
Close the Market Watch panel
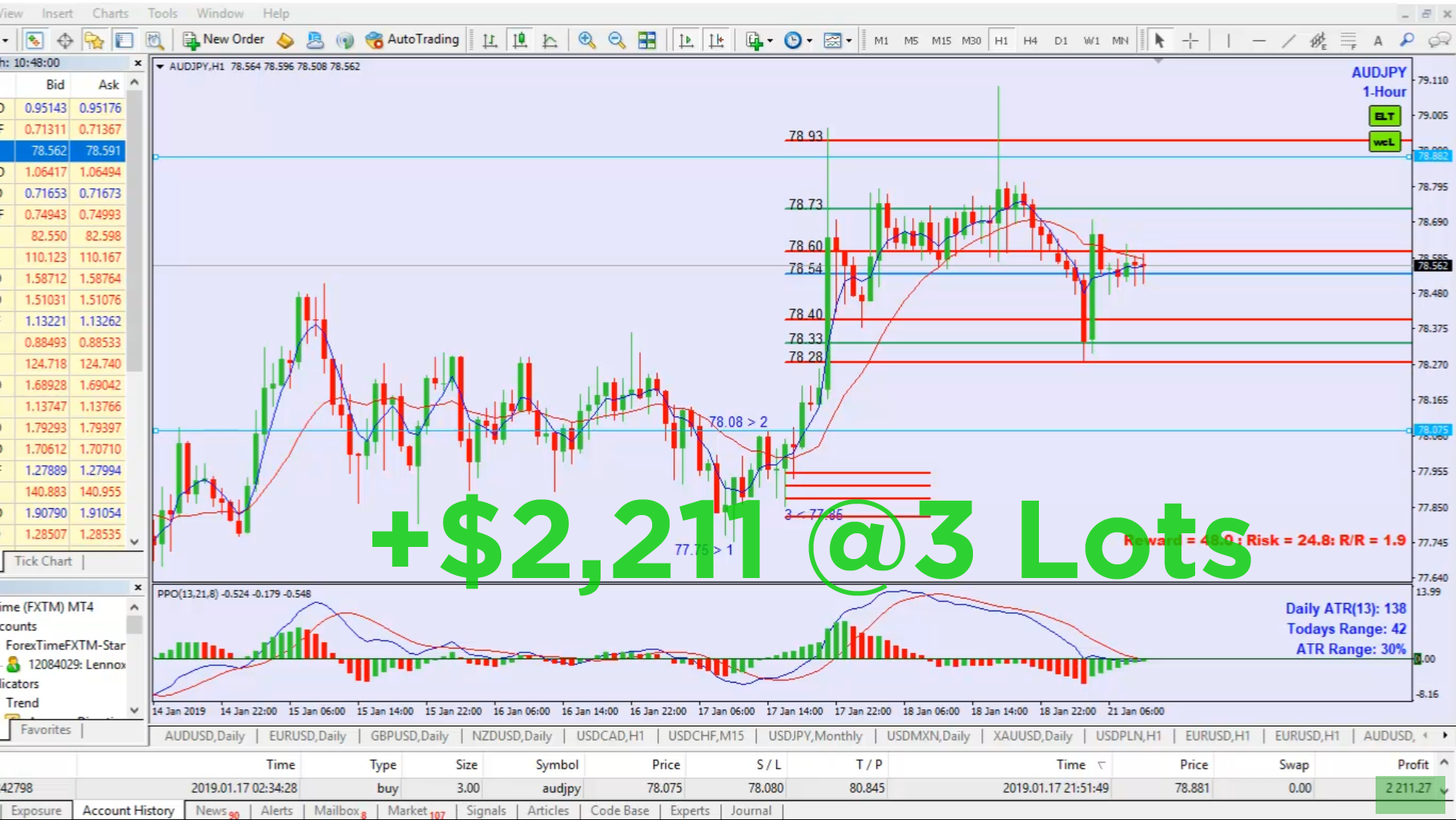137,63
